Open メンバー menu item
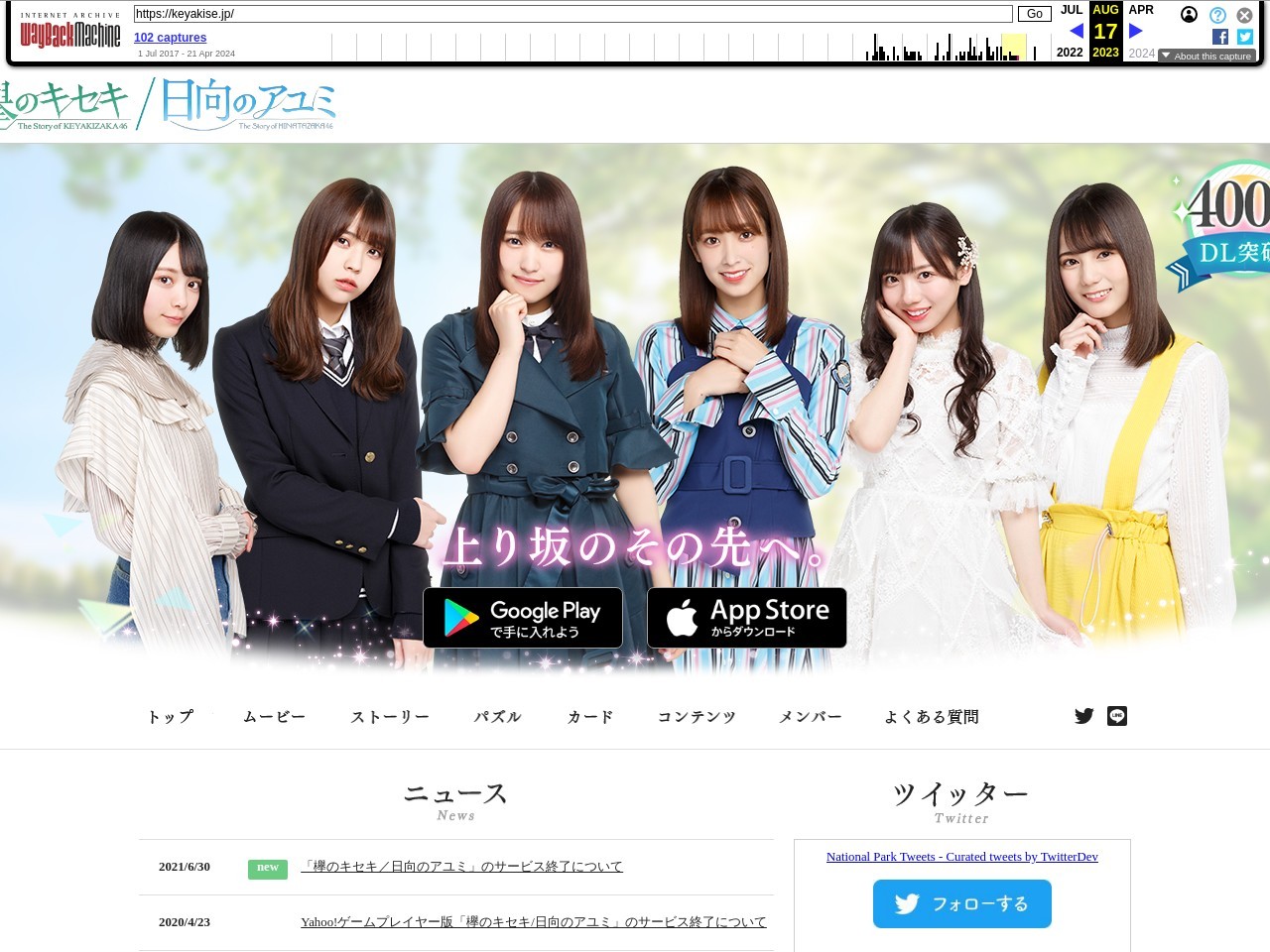The width and height of the screenshot is (1270, 952). pyautogui.click(x=810, y=717)
